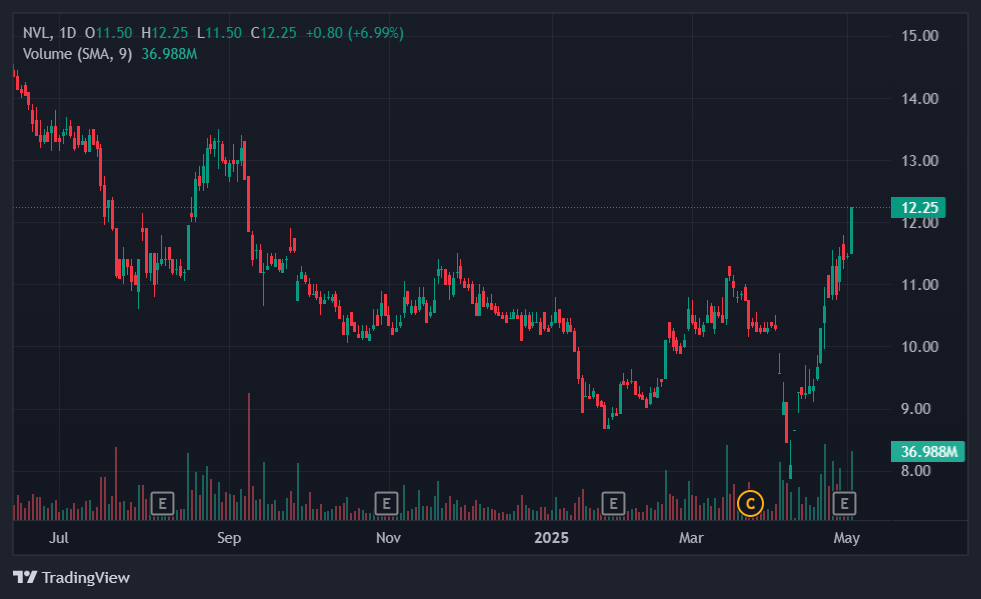
Task: Select the "Sep" time axis label
Action: 229,538
